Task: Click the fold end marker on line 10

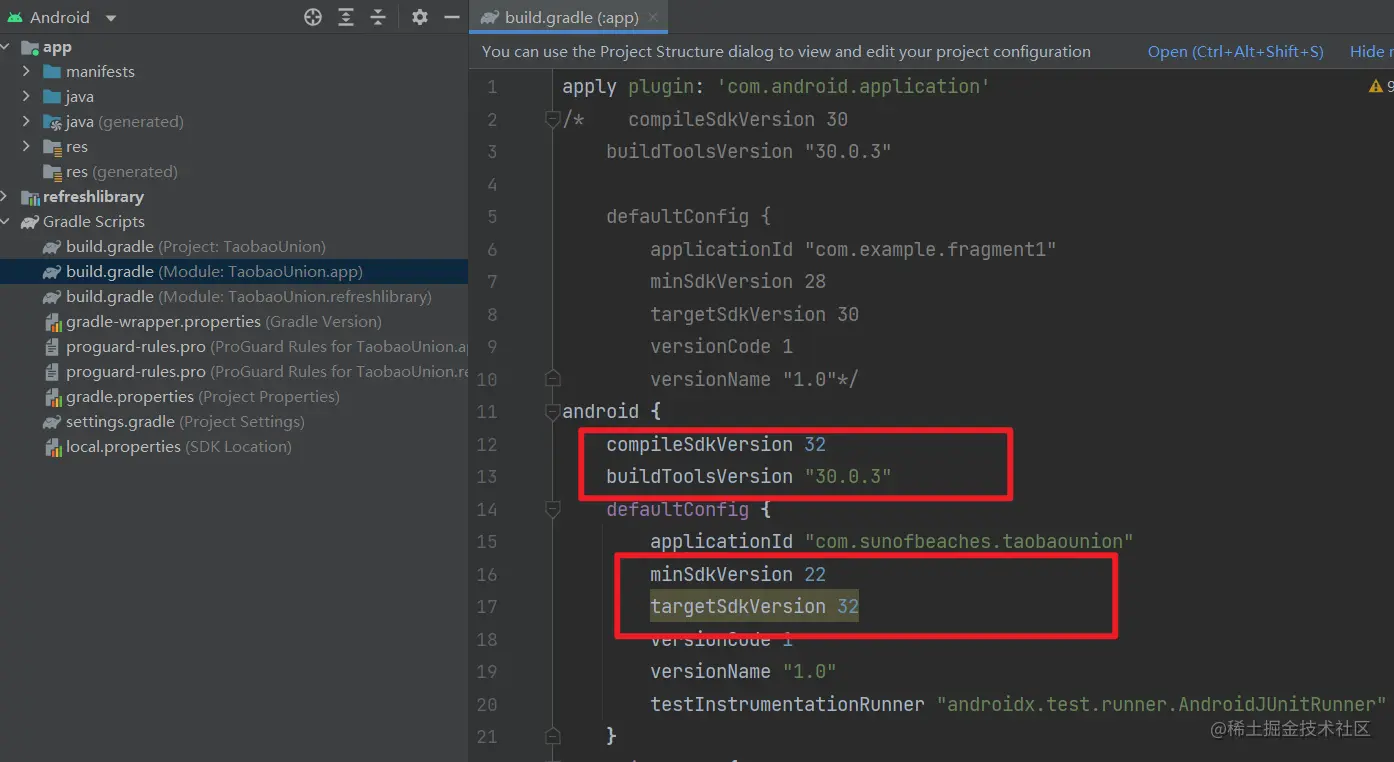Action: 552,379
